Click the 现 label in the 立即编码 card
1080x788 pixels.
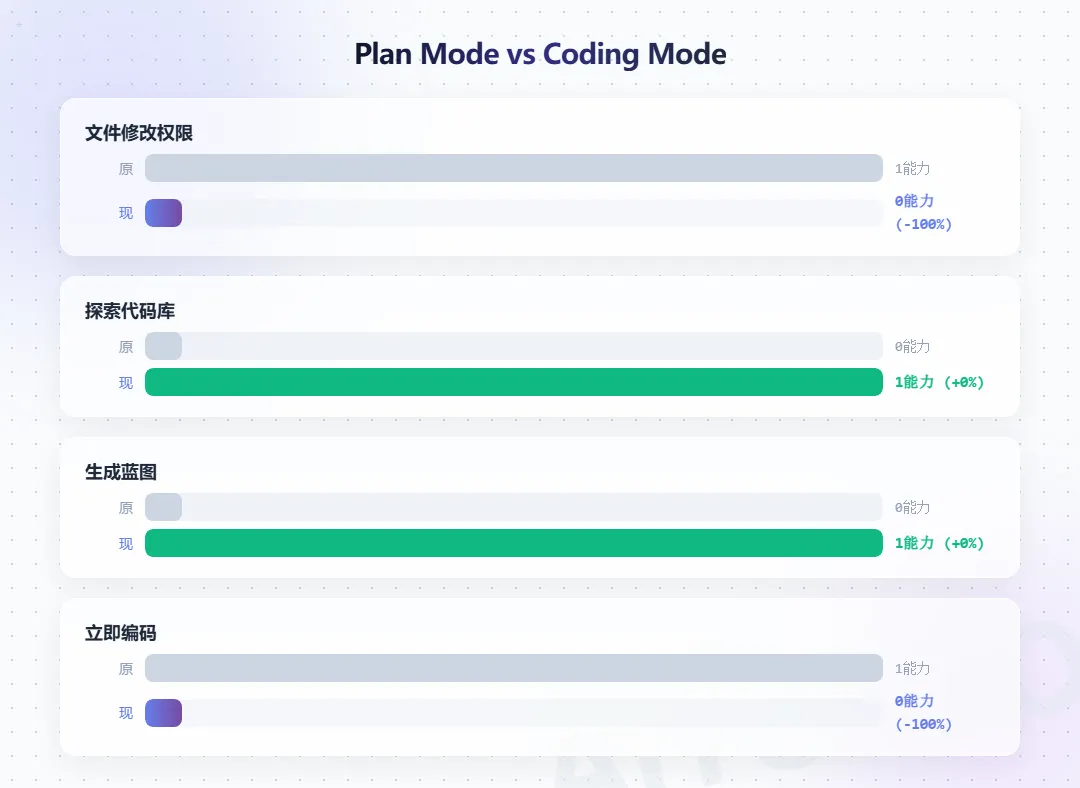[x=126, y=713]
